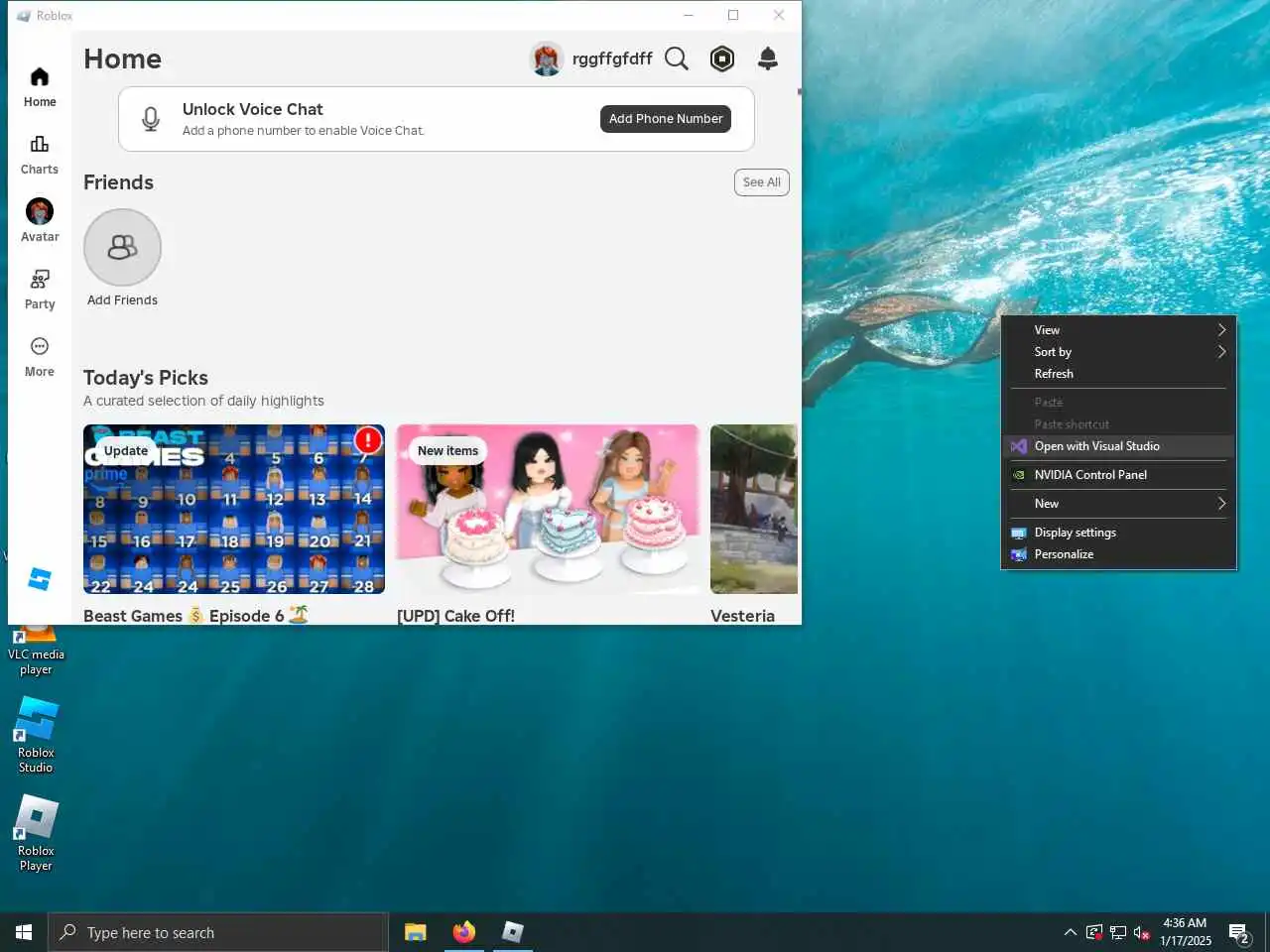This screenshot has width=1270, height=952.
Task: Open the Party section in sidebar
Action: (40, 290)
